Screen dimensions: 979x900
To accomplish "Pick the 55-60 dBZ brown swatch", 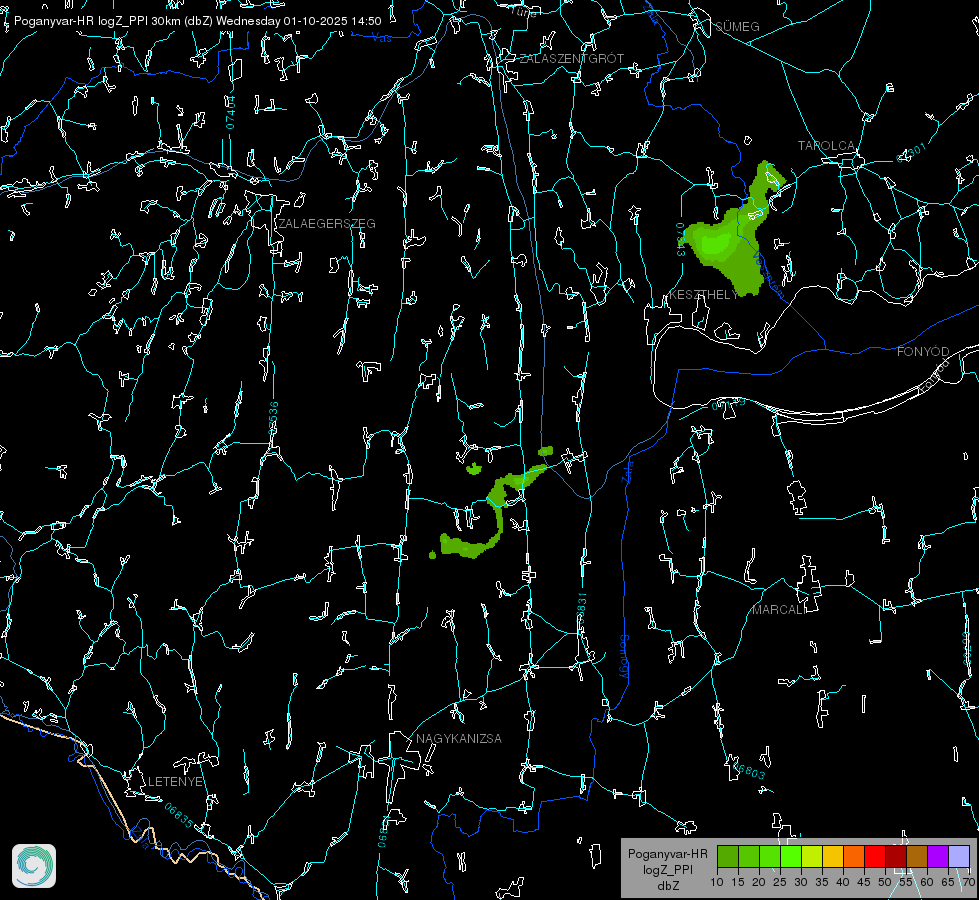I will [x=917, y=856].
